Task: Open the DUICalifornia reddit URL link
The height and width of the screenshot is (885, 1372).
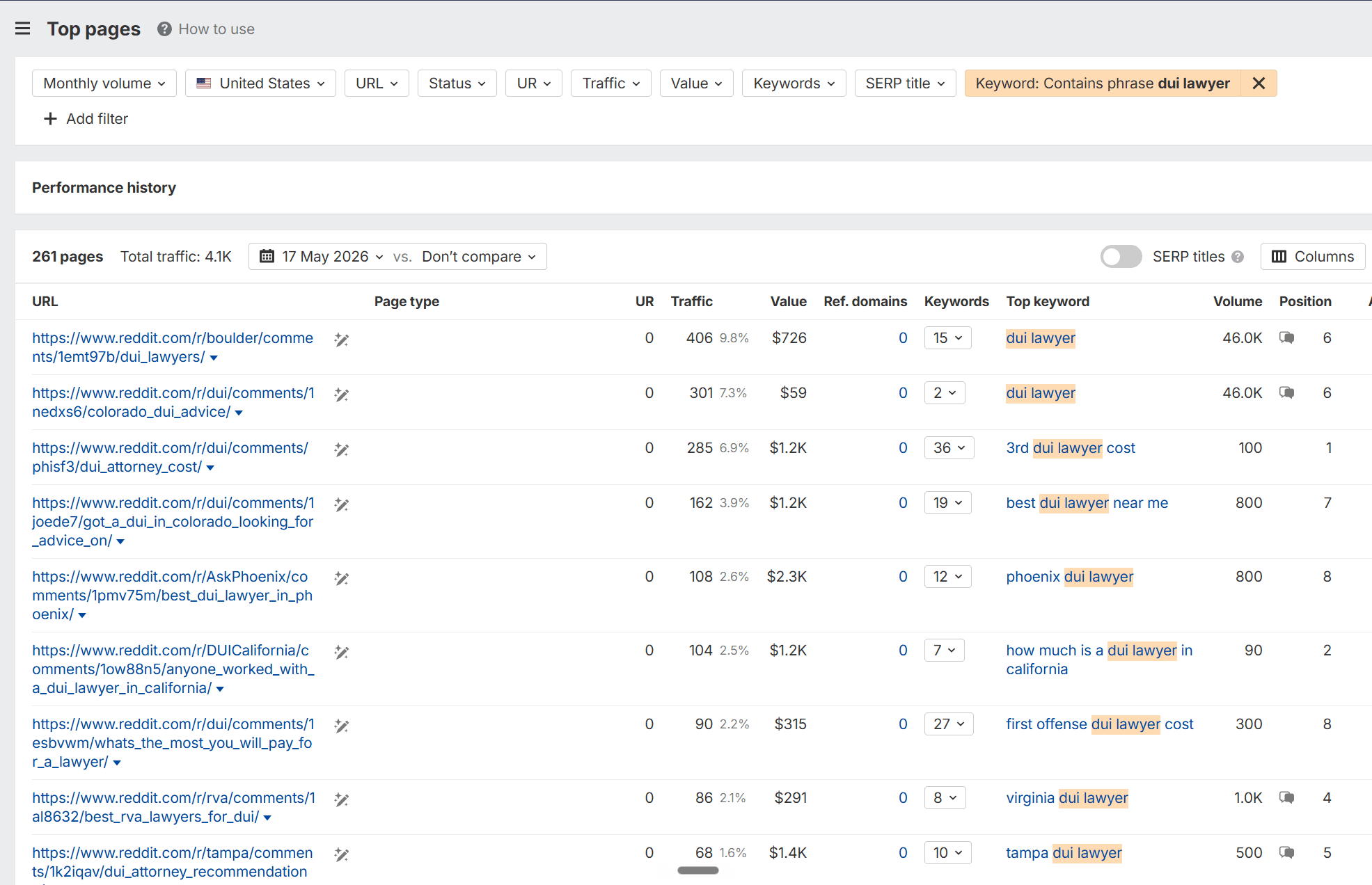Action: (x=173, y=669)
